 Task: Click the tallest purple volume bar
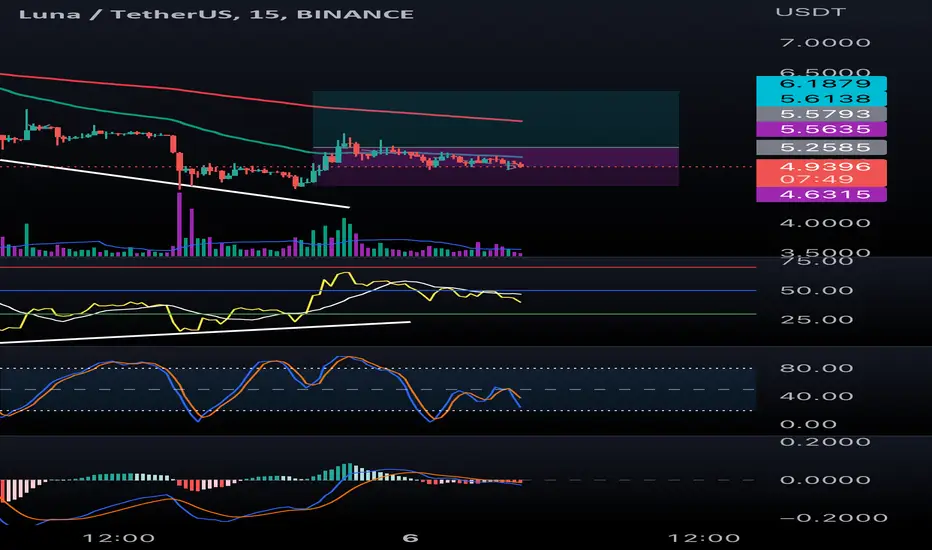click(179, 224)
